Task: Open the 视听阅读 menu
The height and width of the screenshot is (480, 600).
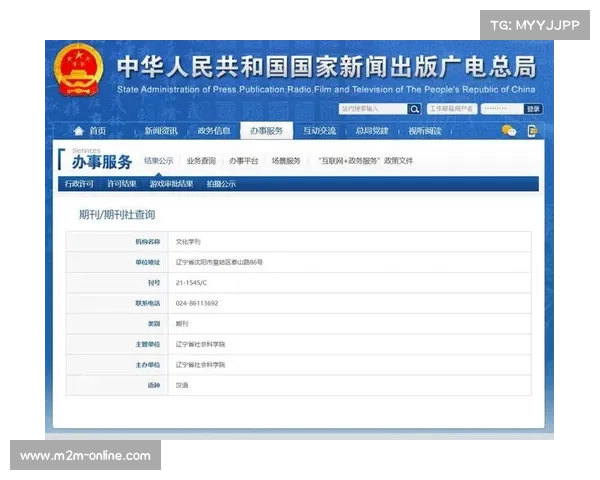Action: (425, 131)
